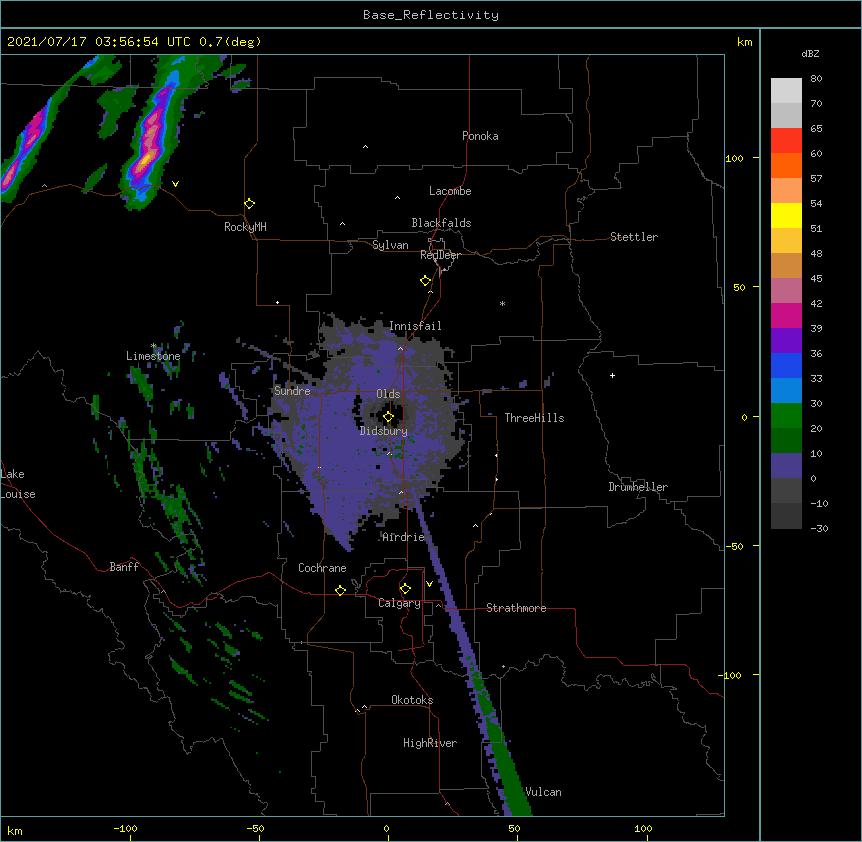The height and width of the screenshot is (842, 862).
Task: Select the red 60-65 dBZ legend swatch
Action: [x=786, y=141]
